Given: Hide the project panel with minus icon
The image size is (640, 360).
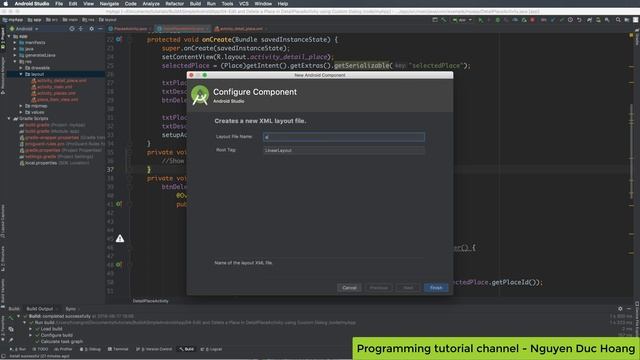Looking at the screenshot, I should [100, 29].
